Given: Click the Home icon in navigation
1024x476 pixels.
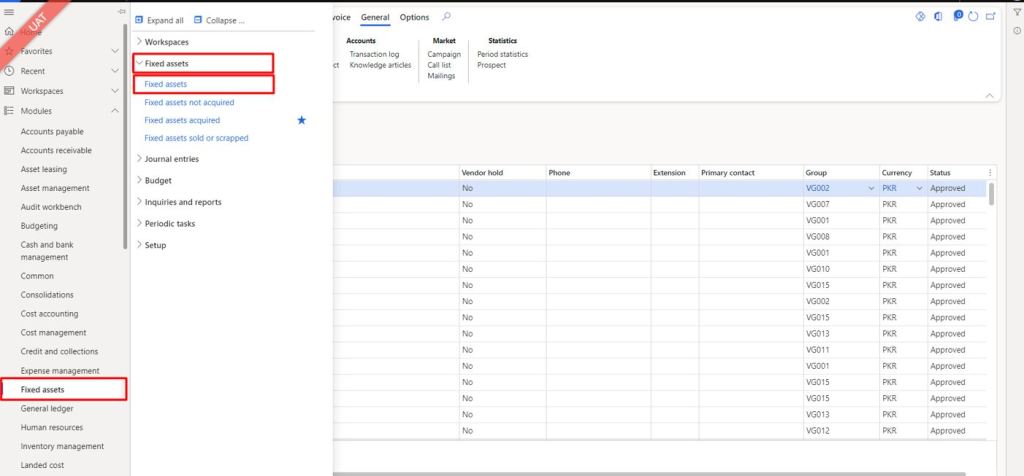Looking at the screenshot, I should [x=9, y=32].
